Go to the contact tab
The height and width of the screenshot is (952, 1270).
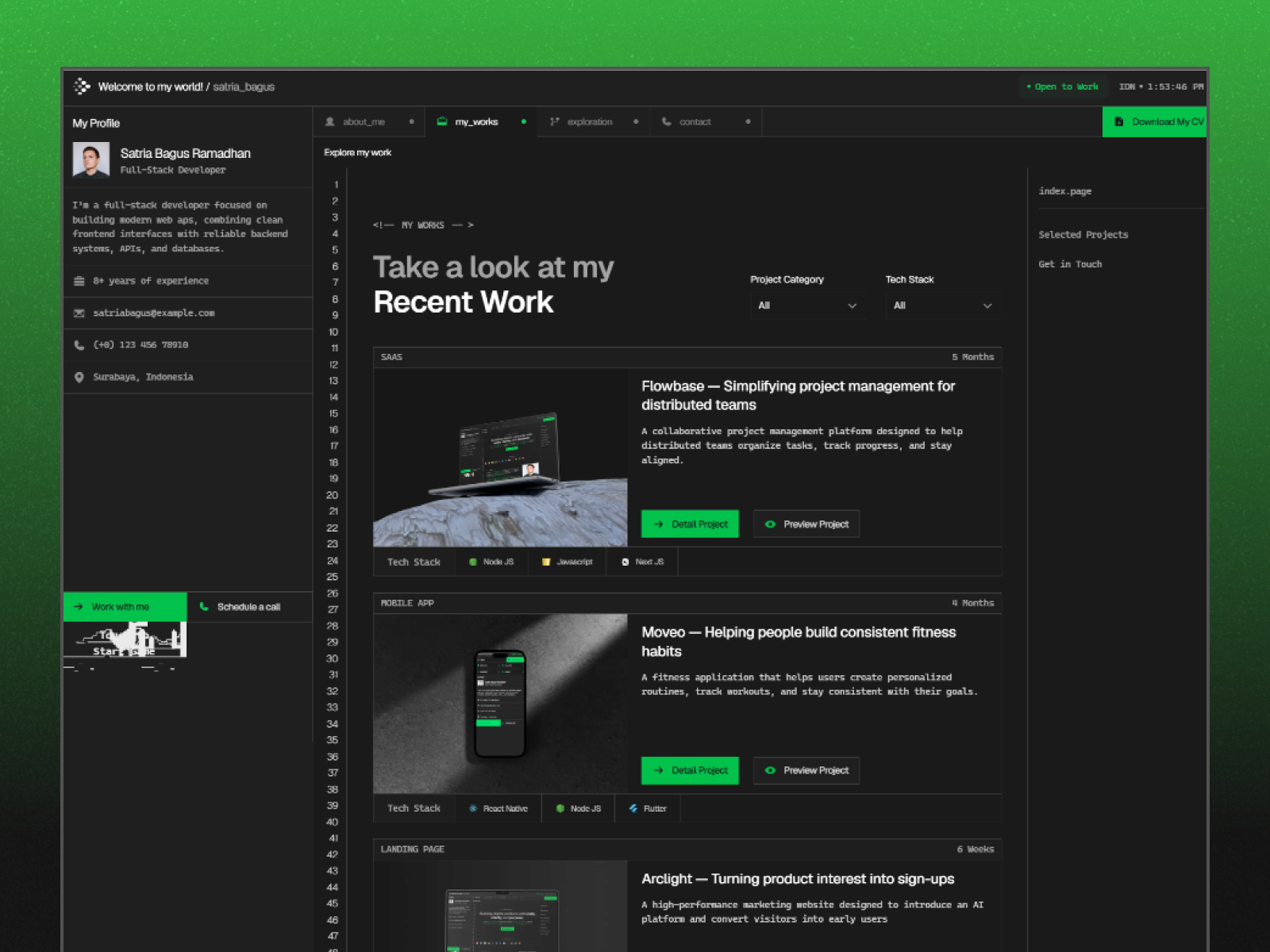tap(706, 121)
